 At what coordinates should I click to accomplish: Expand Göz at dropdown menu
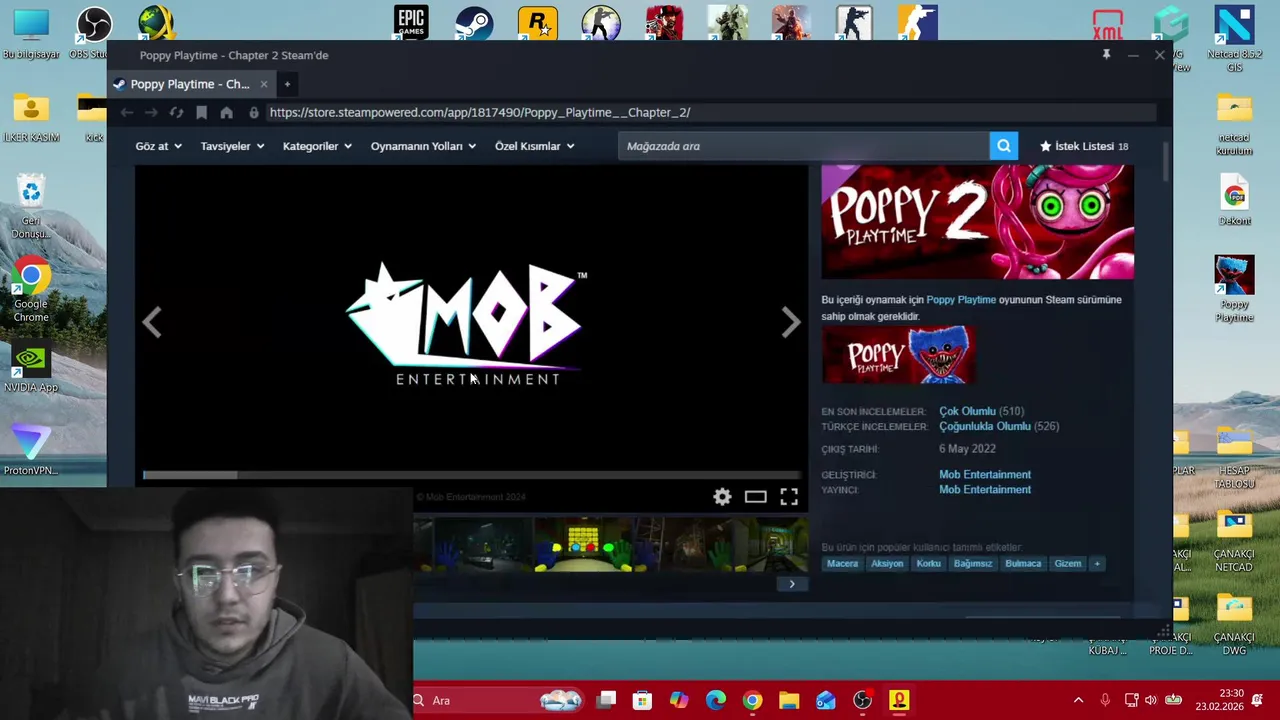coord(158,146)
